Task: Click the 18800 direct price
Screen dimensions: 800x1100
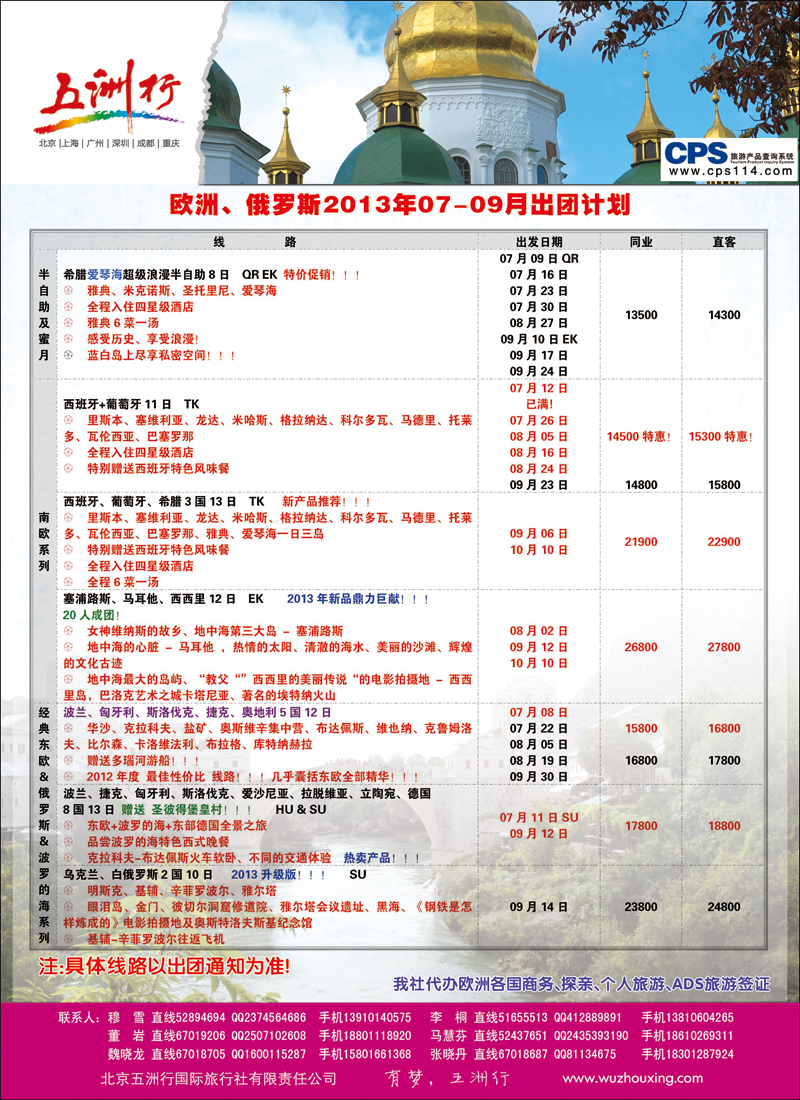Action: (724, 826)
